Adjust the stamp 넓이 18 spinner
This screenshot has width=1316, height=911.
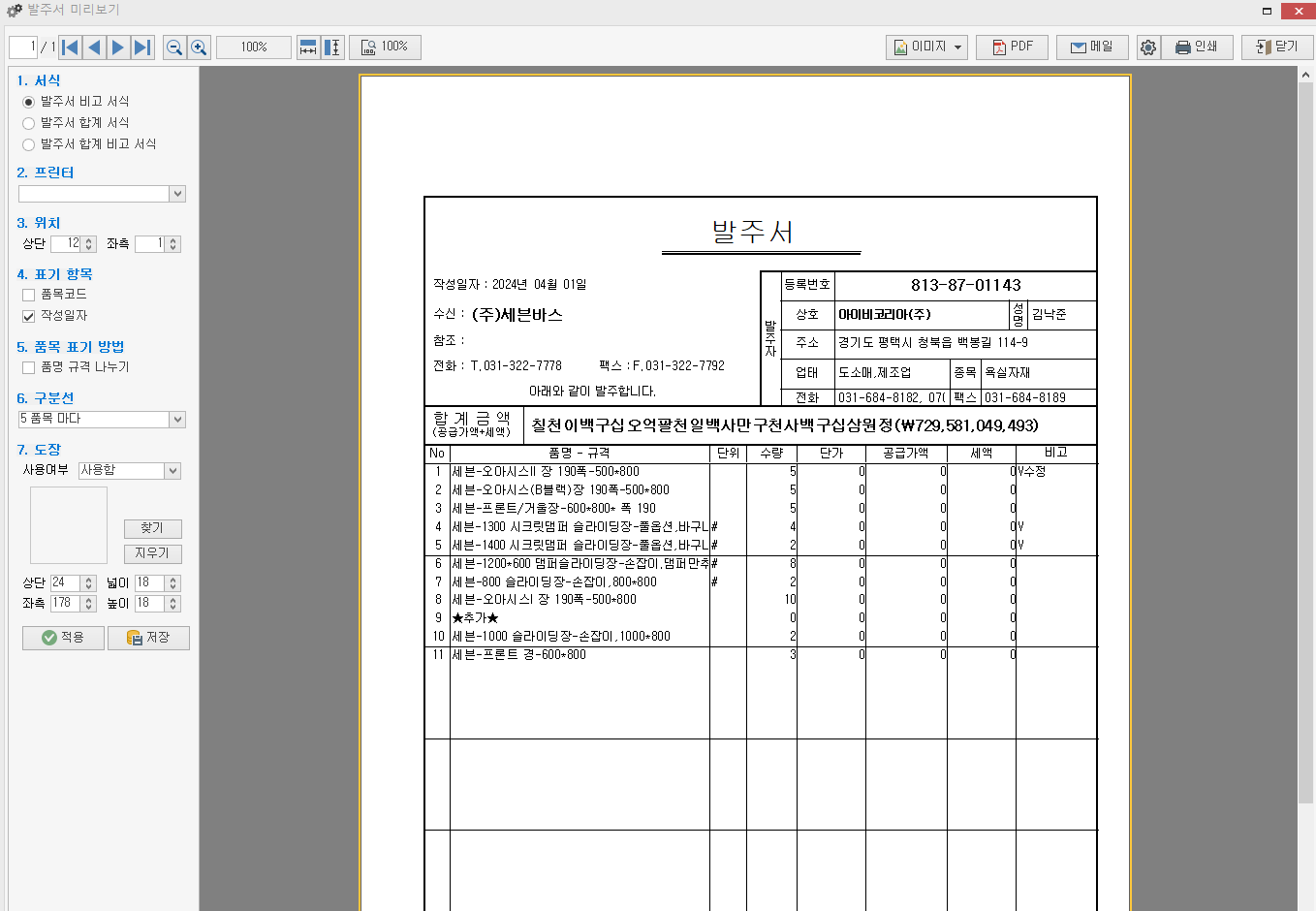[173, 582]
